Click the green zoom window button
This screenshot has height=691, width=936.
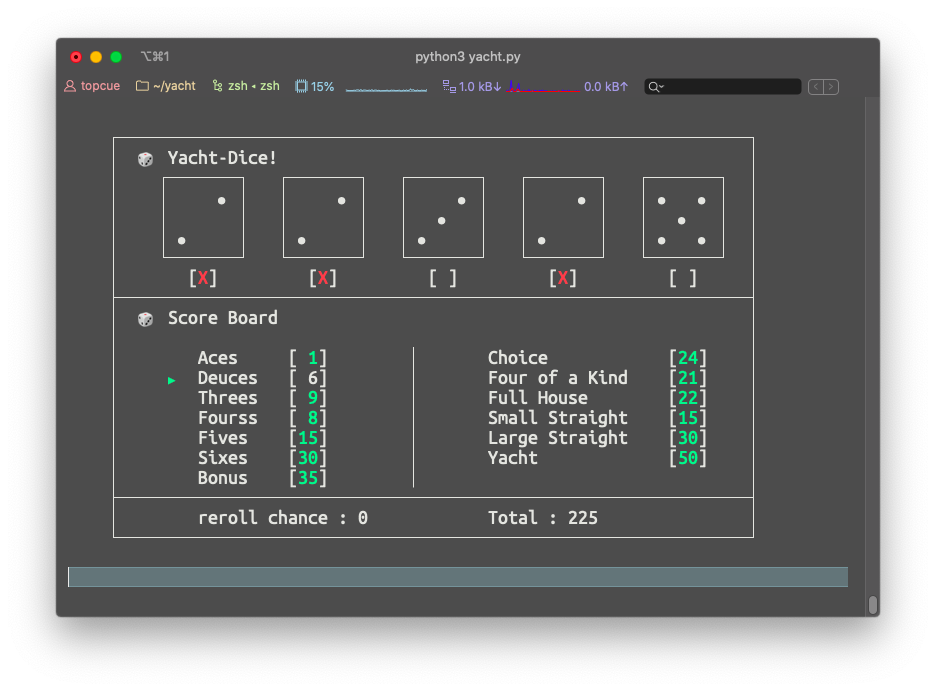116,57
